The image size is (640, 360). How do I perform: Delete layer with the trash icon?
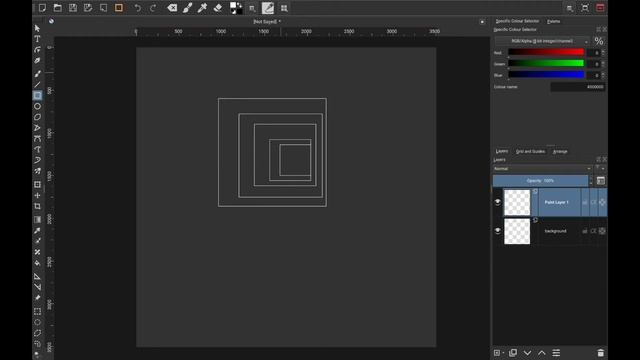[600, 353]
